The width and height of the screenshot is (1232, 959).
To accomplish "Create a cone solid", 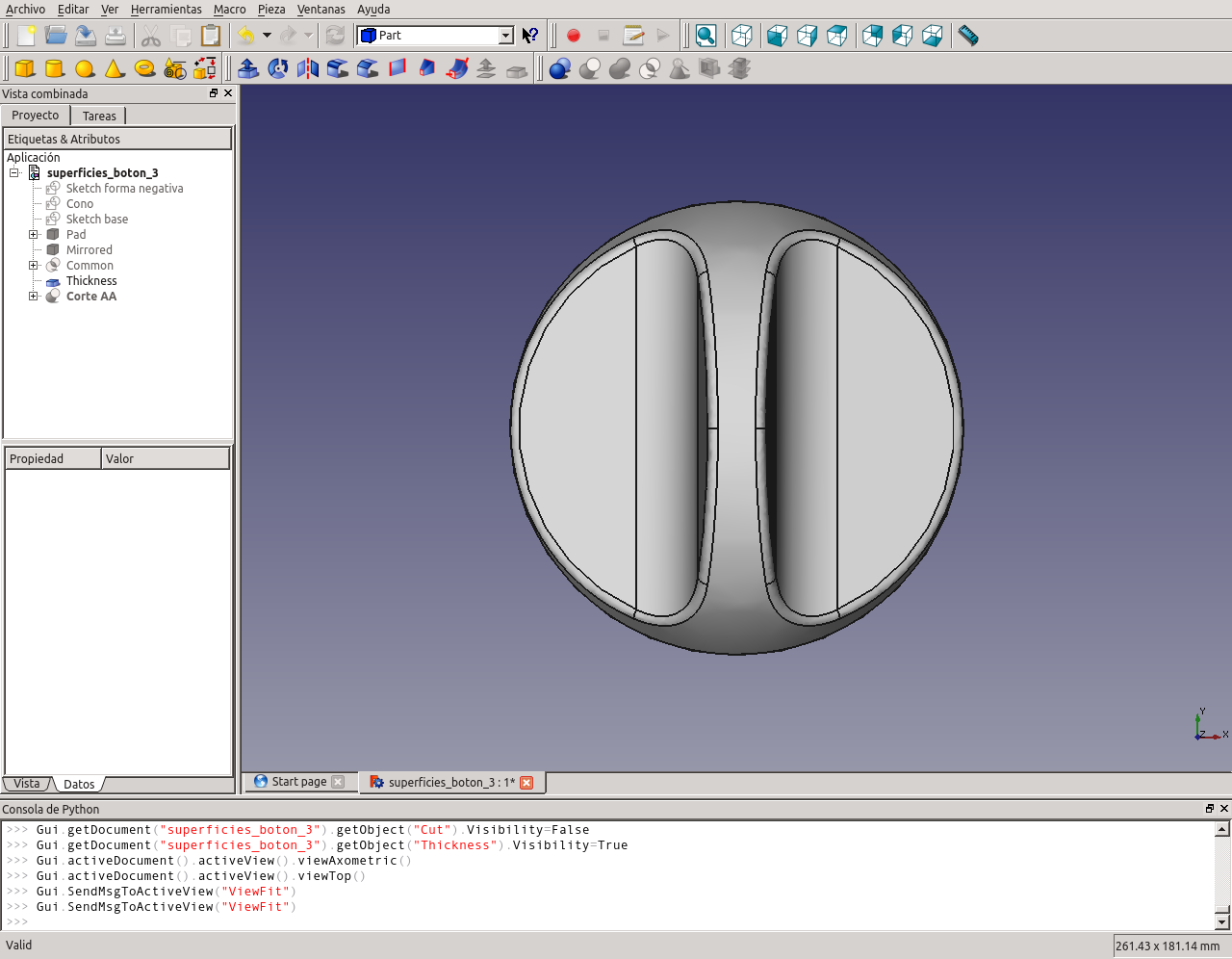I will (115, 68).
